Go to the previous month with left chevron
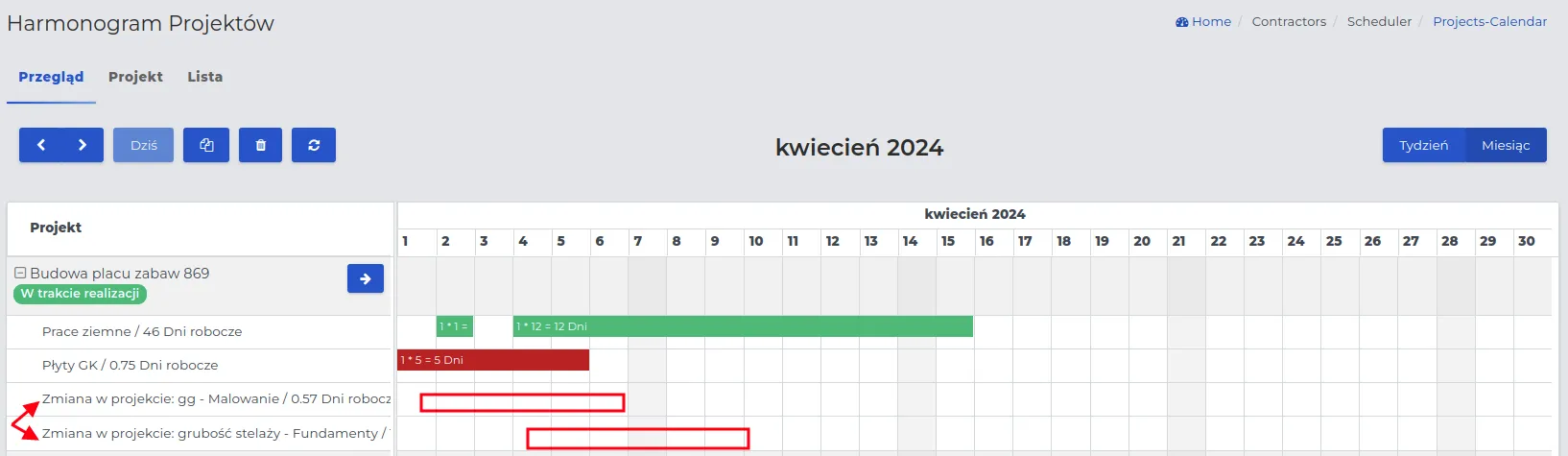Viewport: 1568px width, 456px height. click(x=40, y=145)
